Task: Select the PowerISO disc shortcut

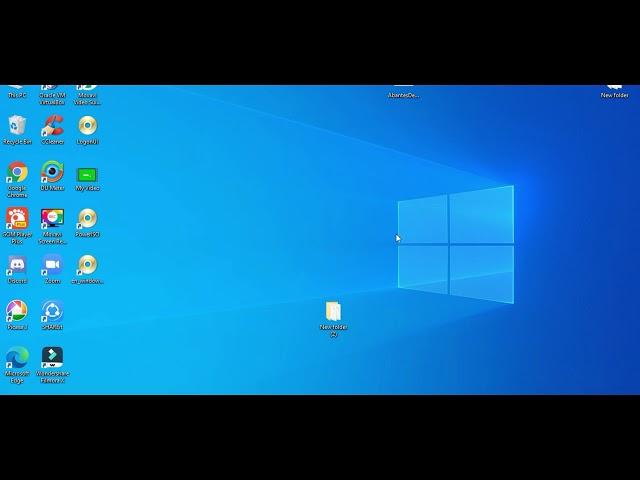Action: [87, 223]
